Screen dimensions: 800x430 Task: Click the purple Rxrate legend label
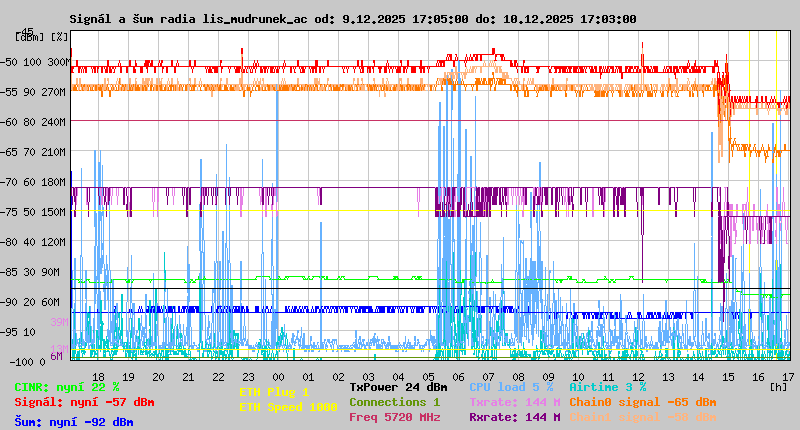point(514,417)
